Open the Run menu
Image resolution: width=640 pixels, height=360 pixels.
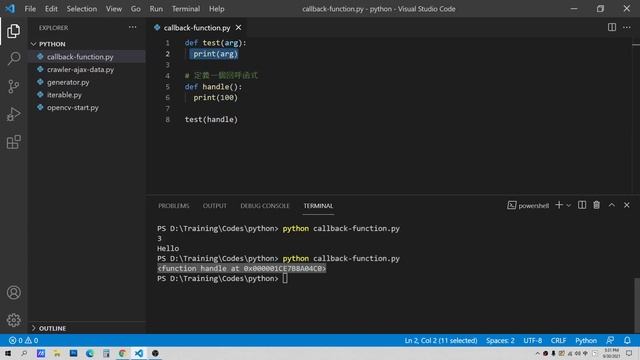pyautogui.click(x=156, y=9)
